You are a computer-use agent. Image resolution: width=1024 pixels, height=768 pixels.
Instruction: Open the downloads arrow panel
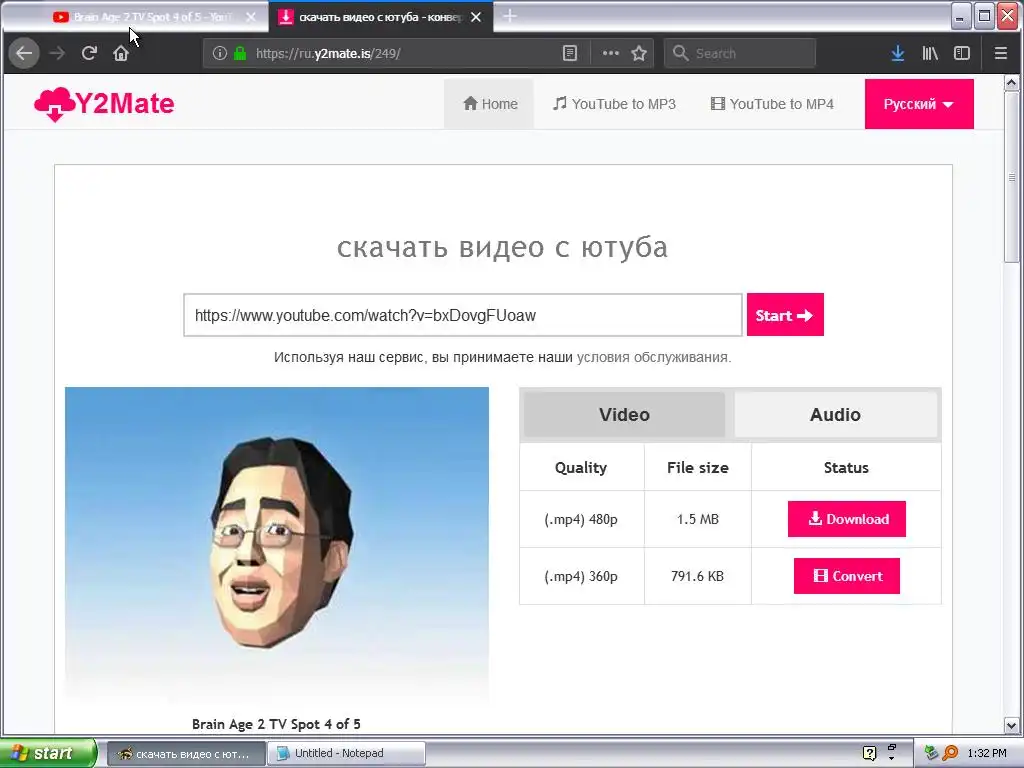[x=898, y=54]
